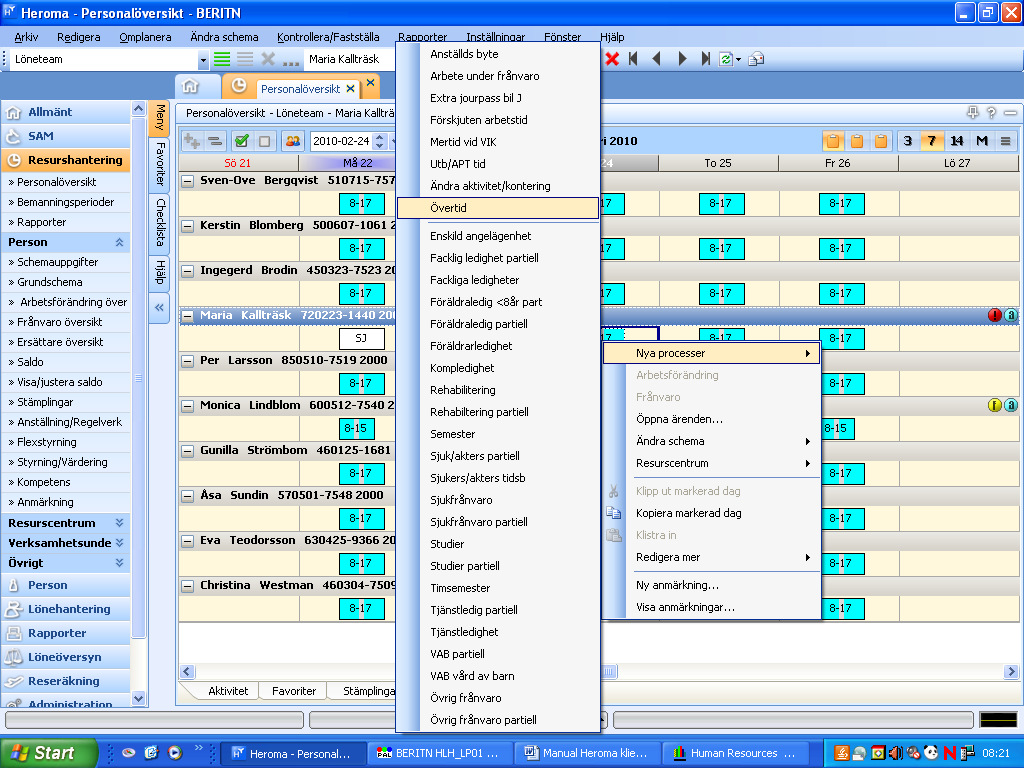Show 14-day view
Screen dimensions: 1024x768
957,140
